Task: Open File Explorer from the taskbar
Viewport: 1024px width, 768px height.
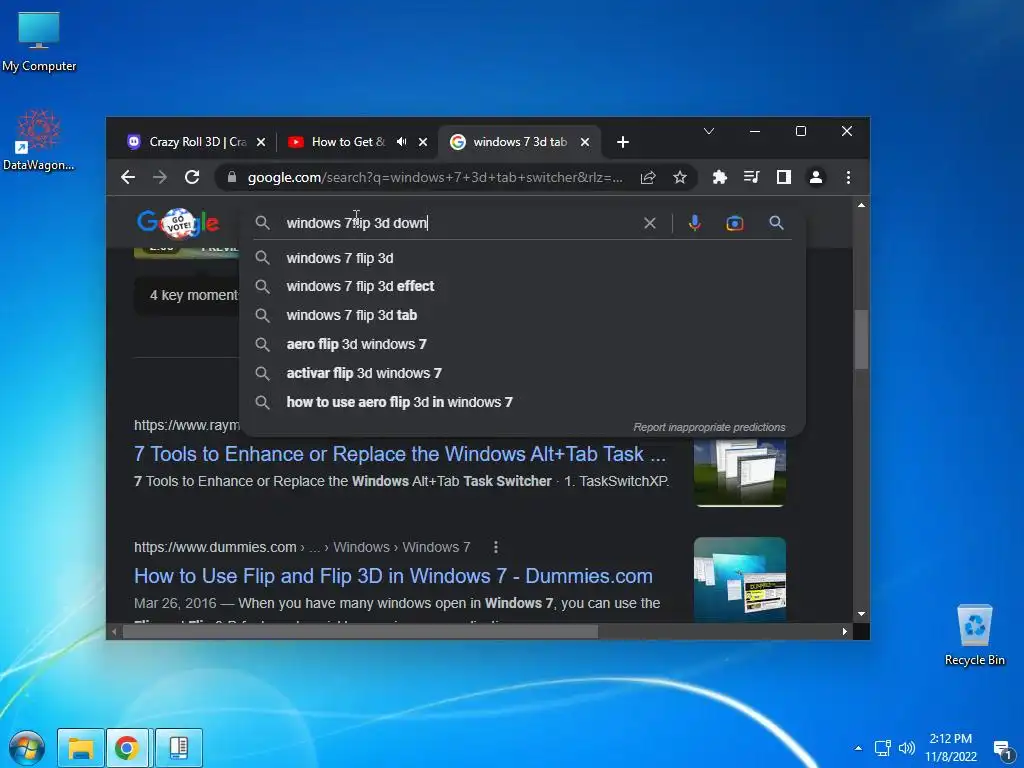Action: point(81,748)
